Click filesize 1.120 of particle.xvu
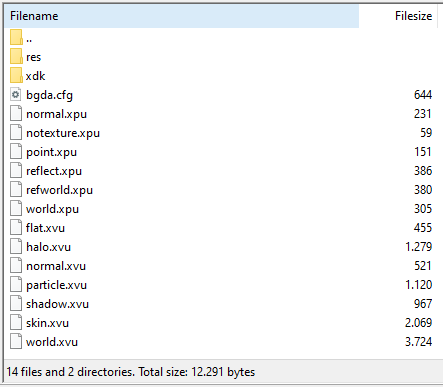 [418, 285]
